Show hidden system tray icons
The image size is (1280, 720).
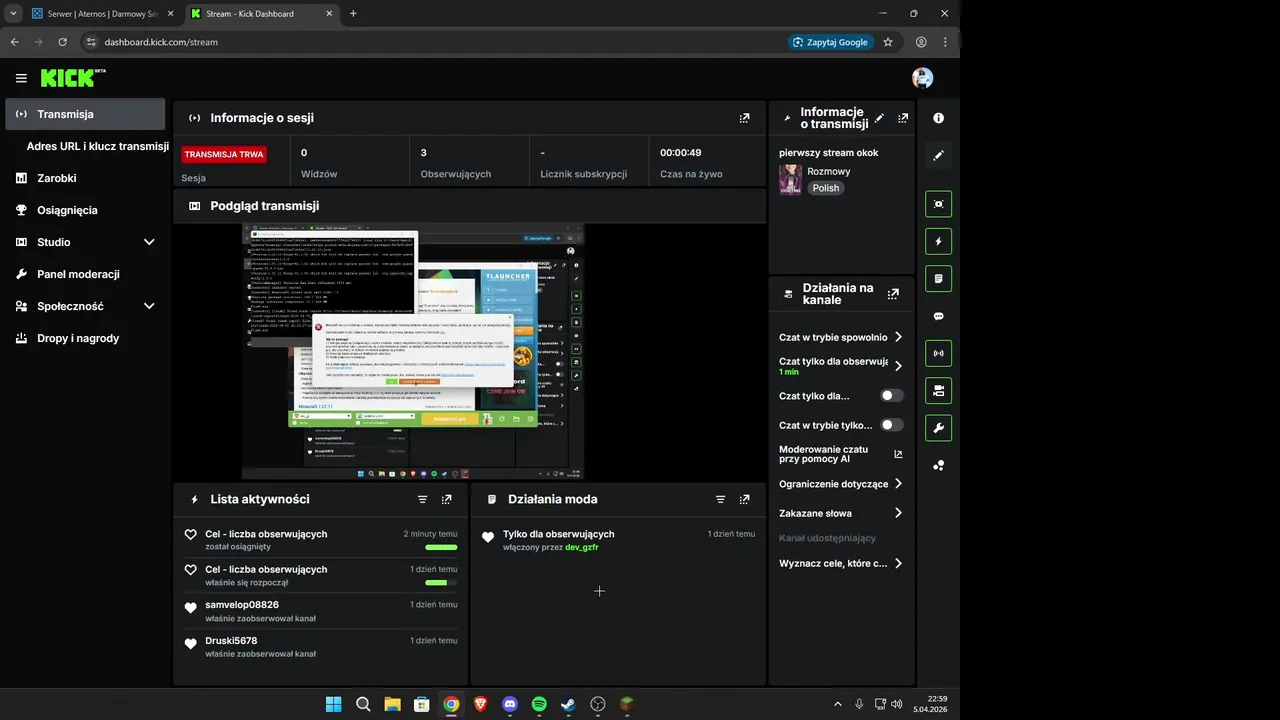tap(838, 704)
